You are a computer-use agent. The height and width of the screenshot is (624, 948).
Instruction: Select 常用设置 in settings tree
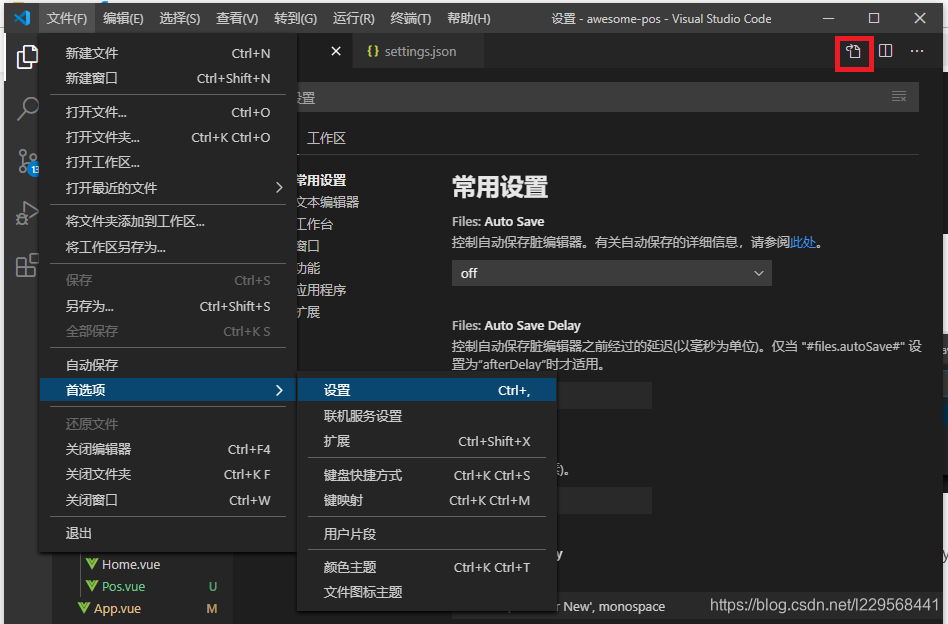[322, 180]
